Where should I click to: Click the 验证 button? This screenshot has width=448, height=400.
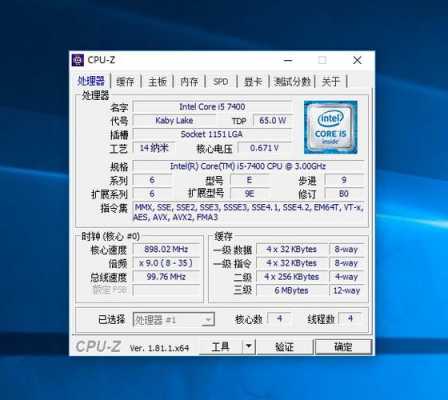pyautogui.click(x=284, y=347)
